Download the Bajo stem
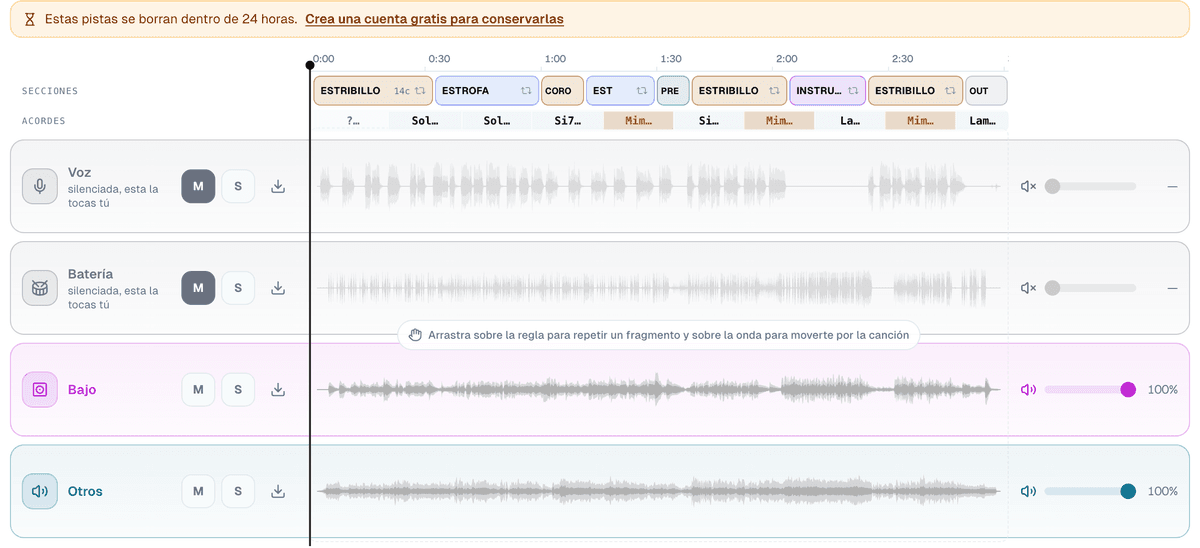 tap(278, 390)
